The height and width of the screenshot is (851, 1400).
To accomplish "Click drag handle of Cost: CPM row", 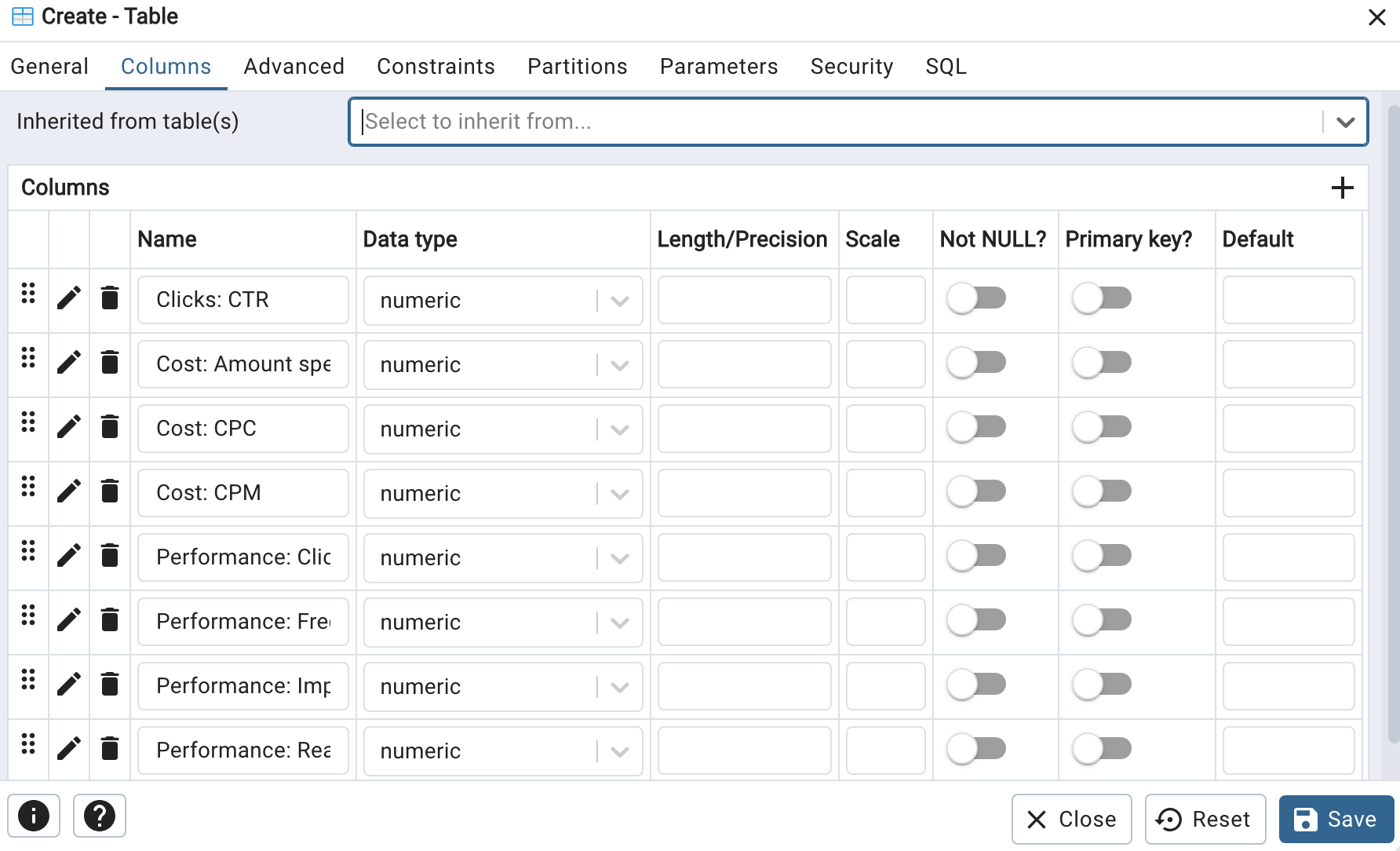I will [x=28, y=486].
